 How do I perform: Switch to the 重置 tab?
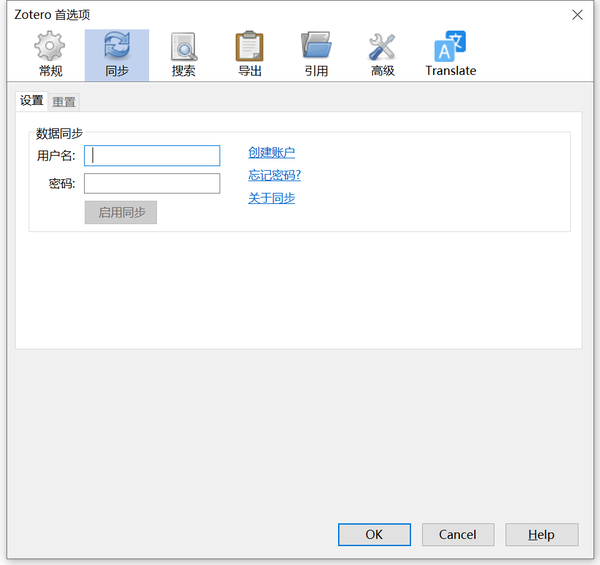[64, 102]
